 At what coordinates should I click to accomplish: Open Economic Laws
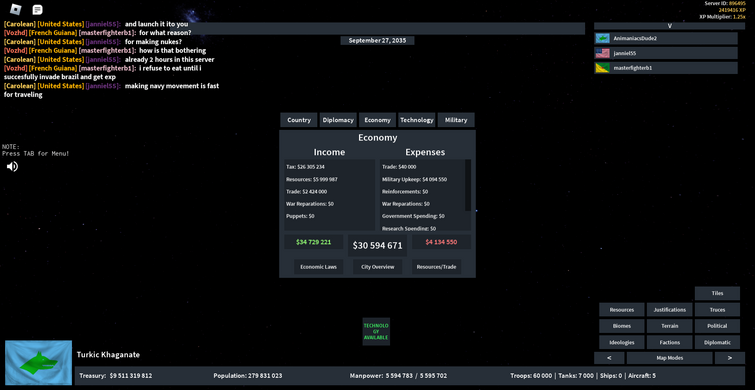[x=318, y=267]
